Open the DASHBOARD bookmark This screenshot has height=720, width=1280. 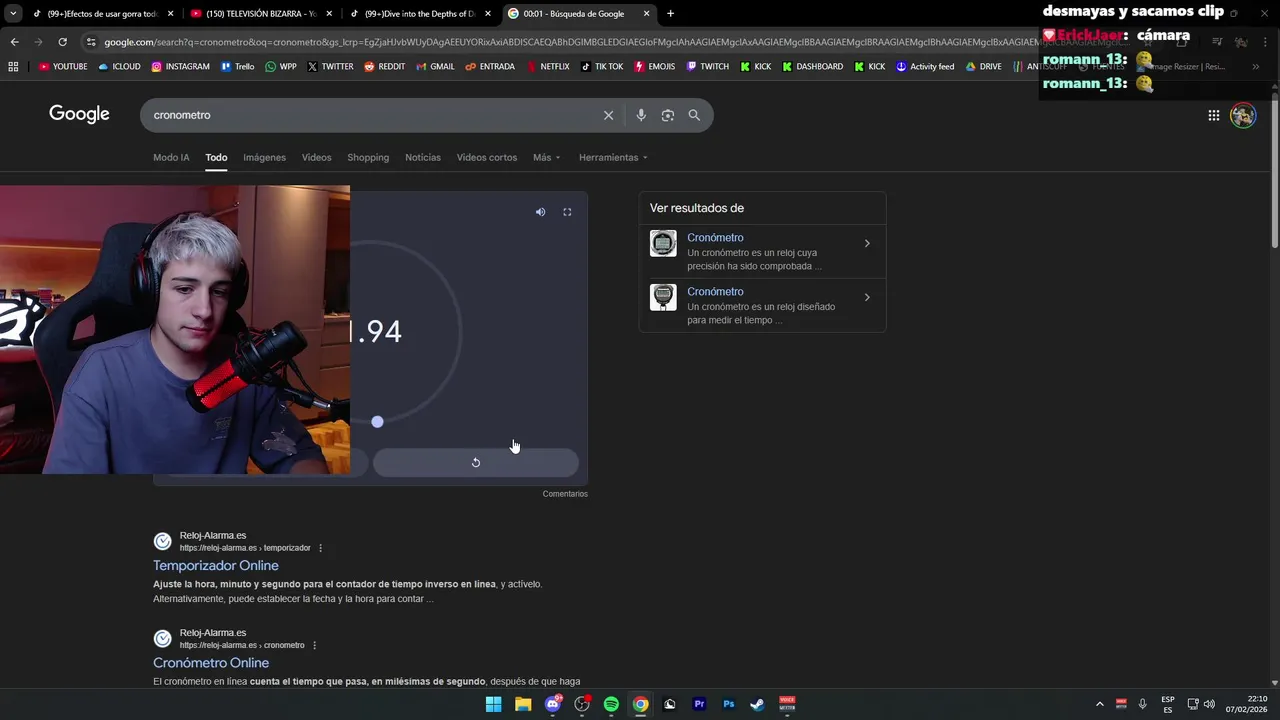[812, 67]
